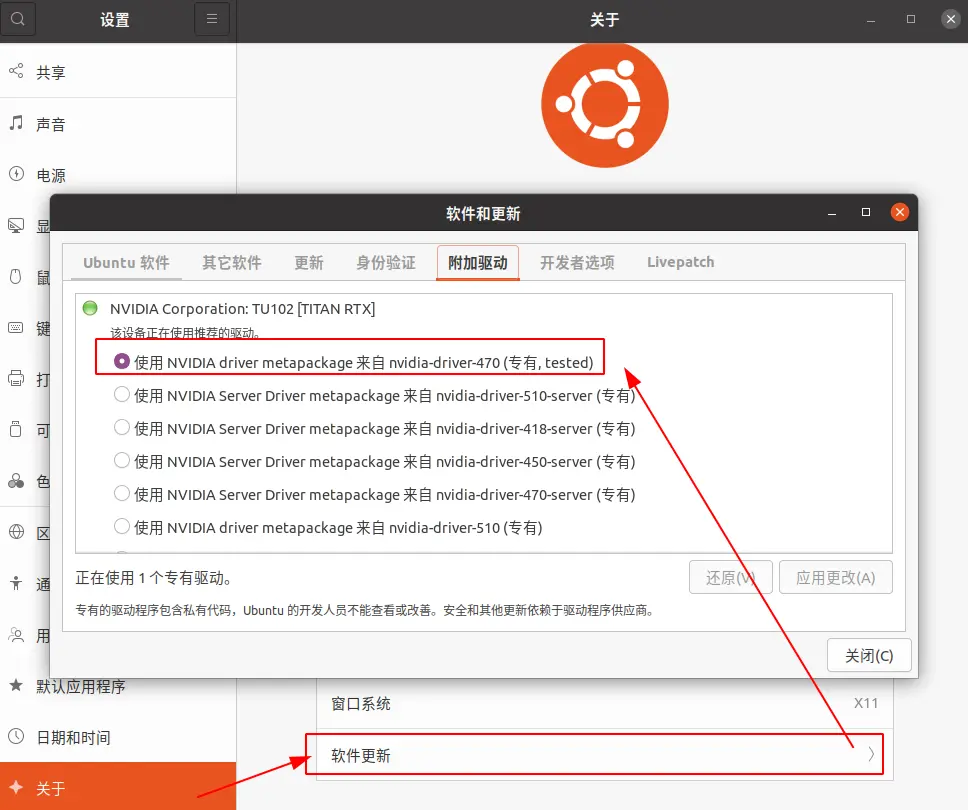The image size is (968, 810).
Task: Open the 开发者选项 tab
Action: tap(577, 263)
